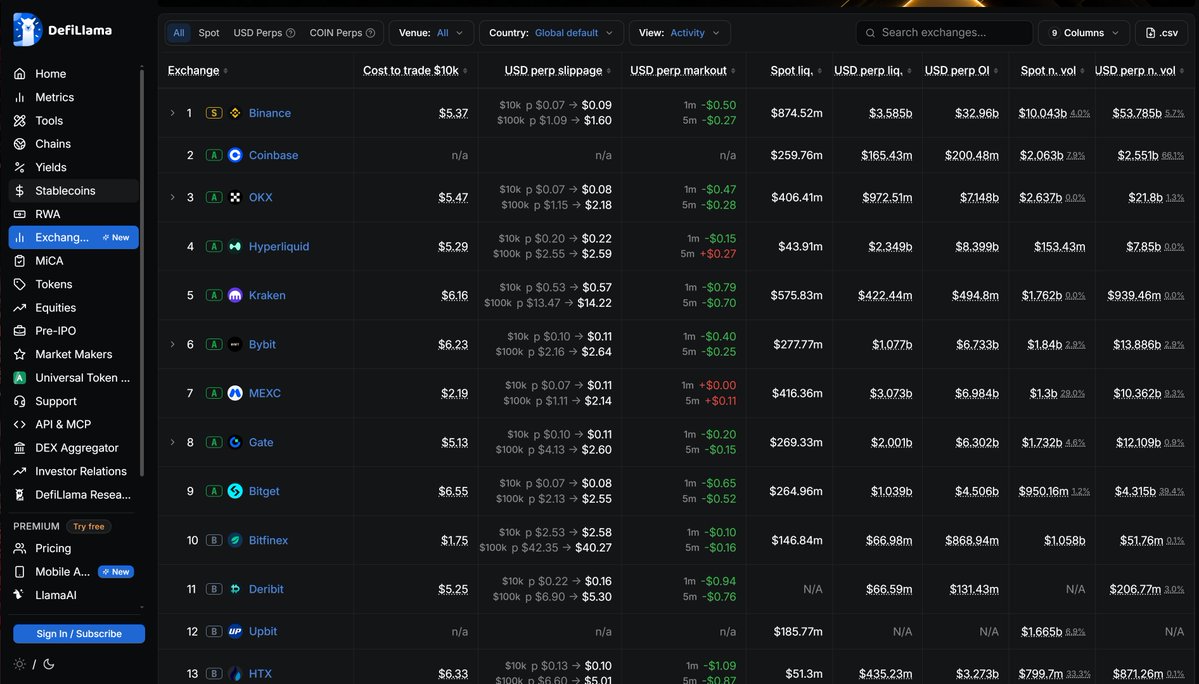Expand the Bybit row chevron
The width and height of the screenshot is (1199, 684).
172,344
